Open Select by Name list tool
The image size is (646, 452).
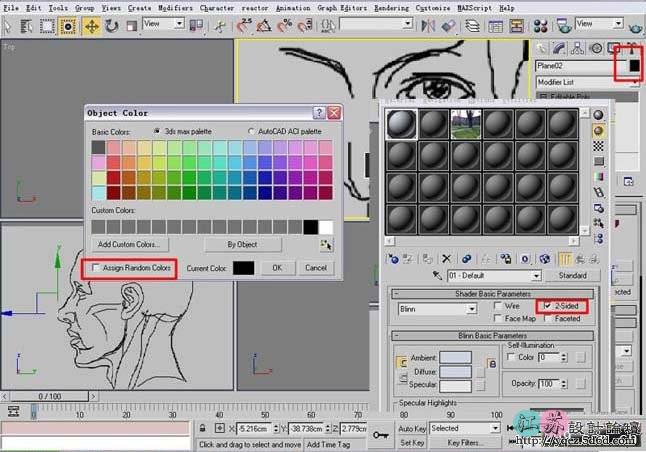26,26
